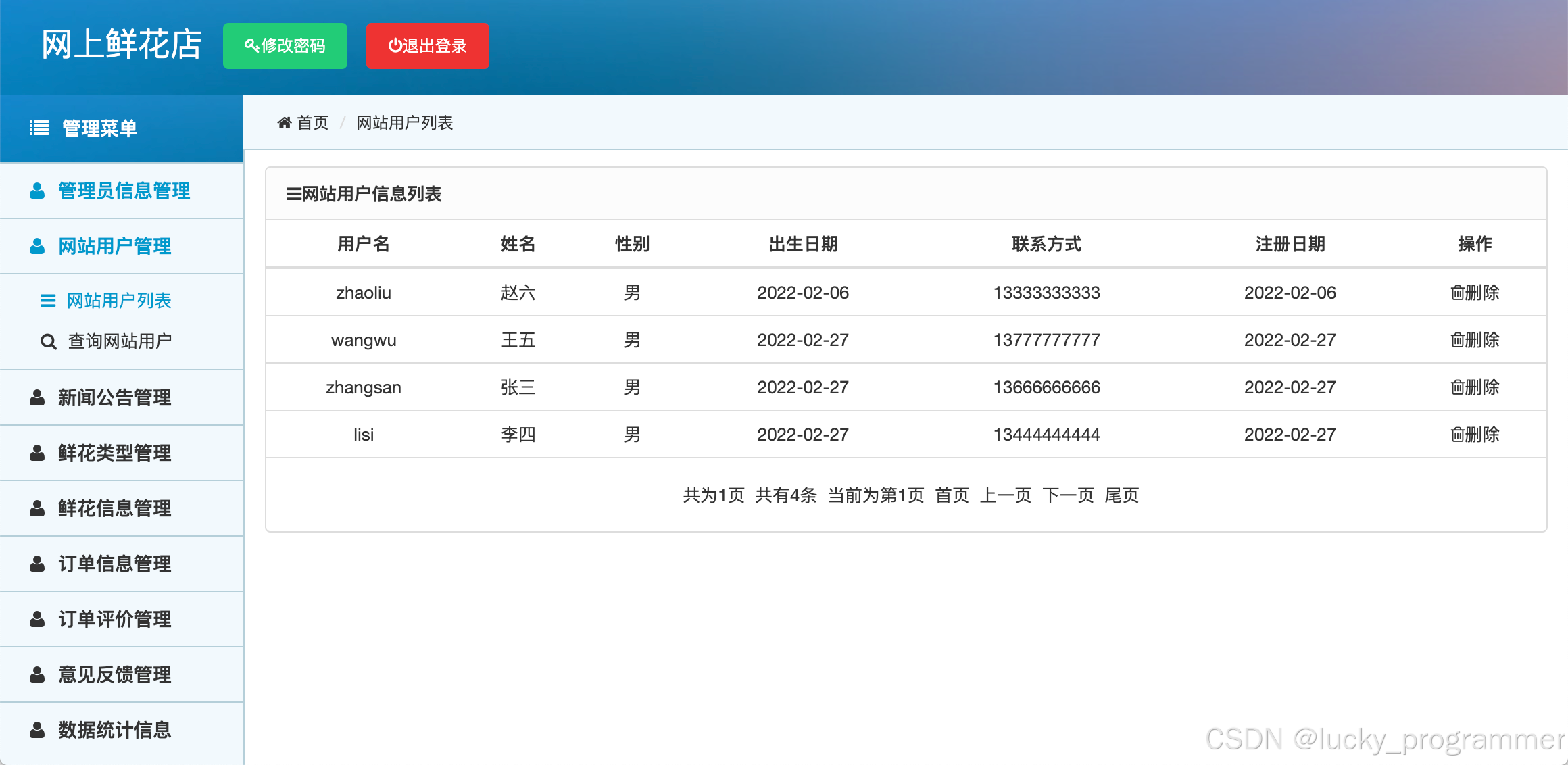Click the user icon next to 管理员信息管理
The width and height of the screenshot is (1568, 765).
coord(37,191)
